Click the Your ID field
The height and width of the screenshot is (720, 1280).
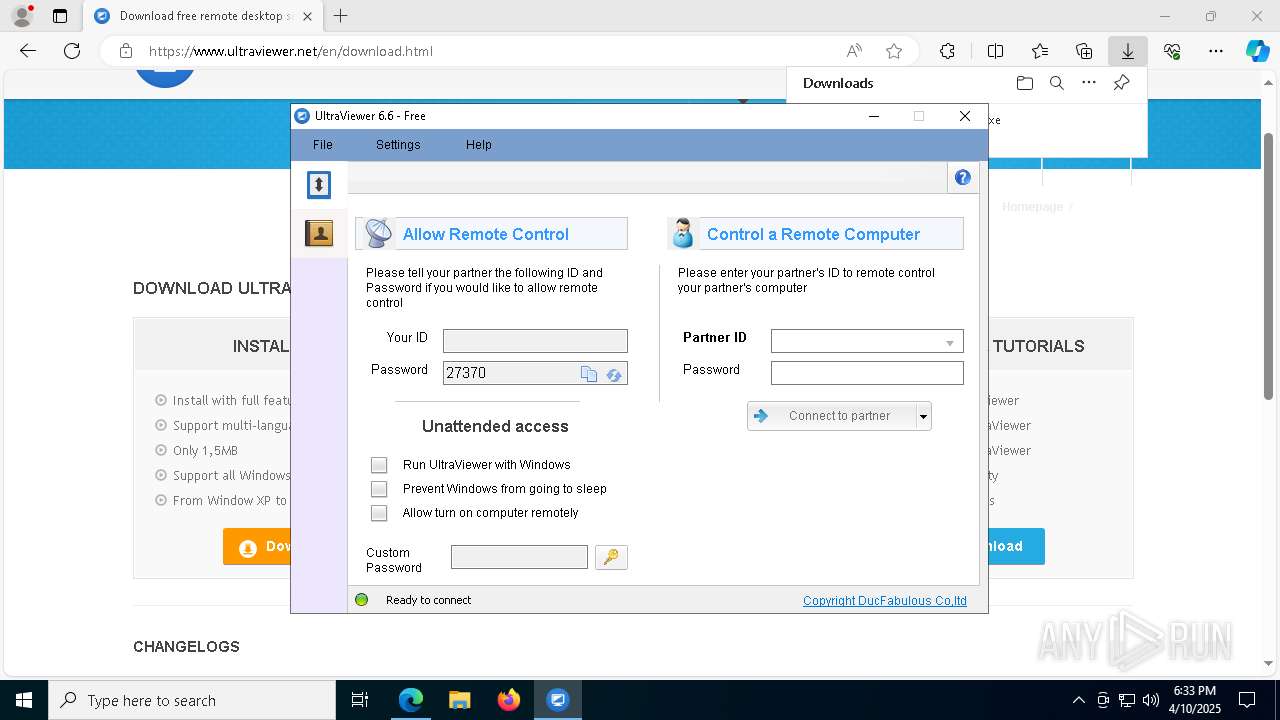click(535, 341)
